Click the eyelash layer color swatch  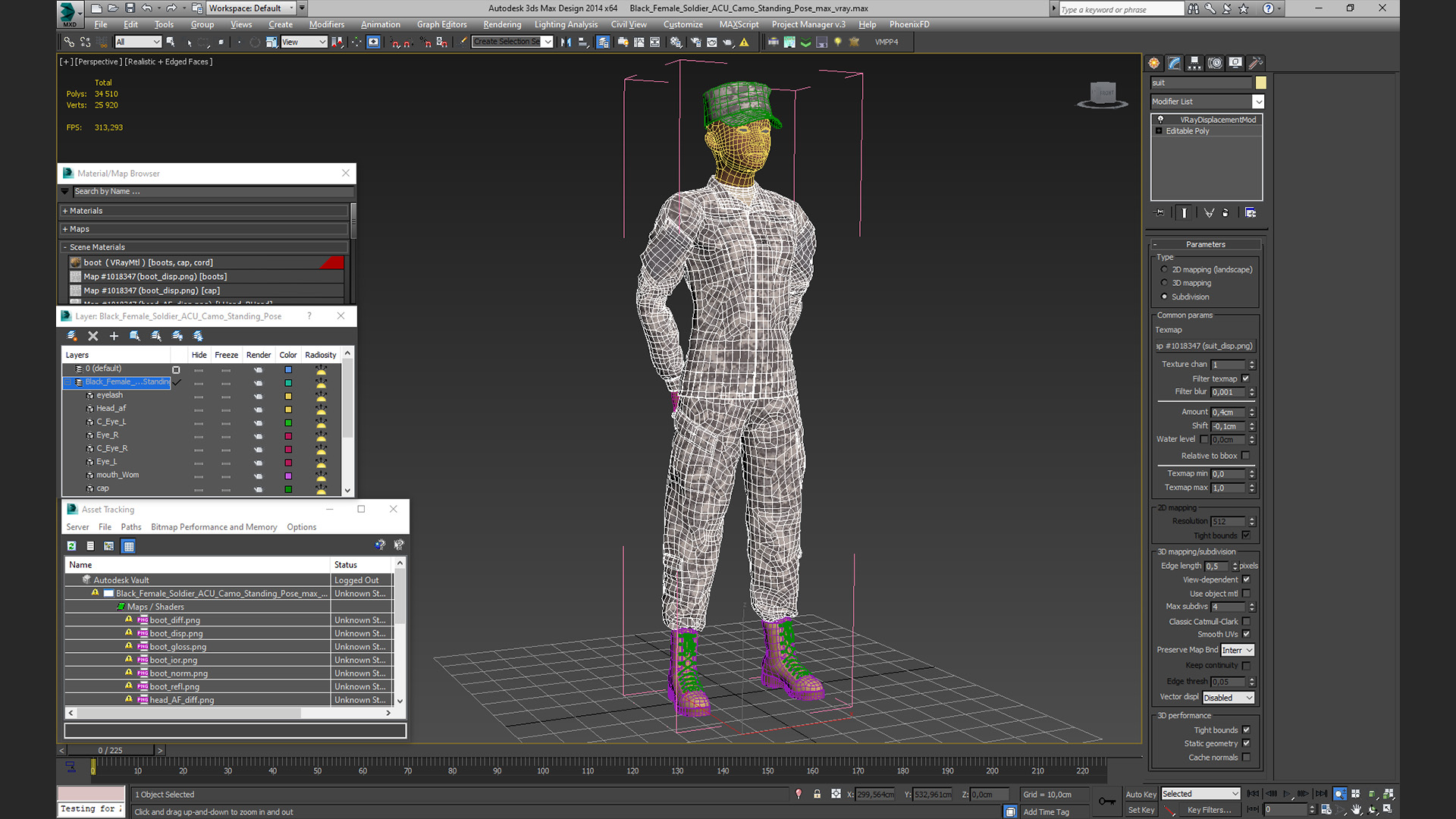[x=288, y=396]
